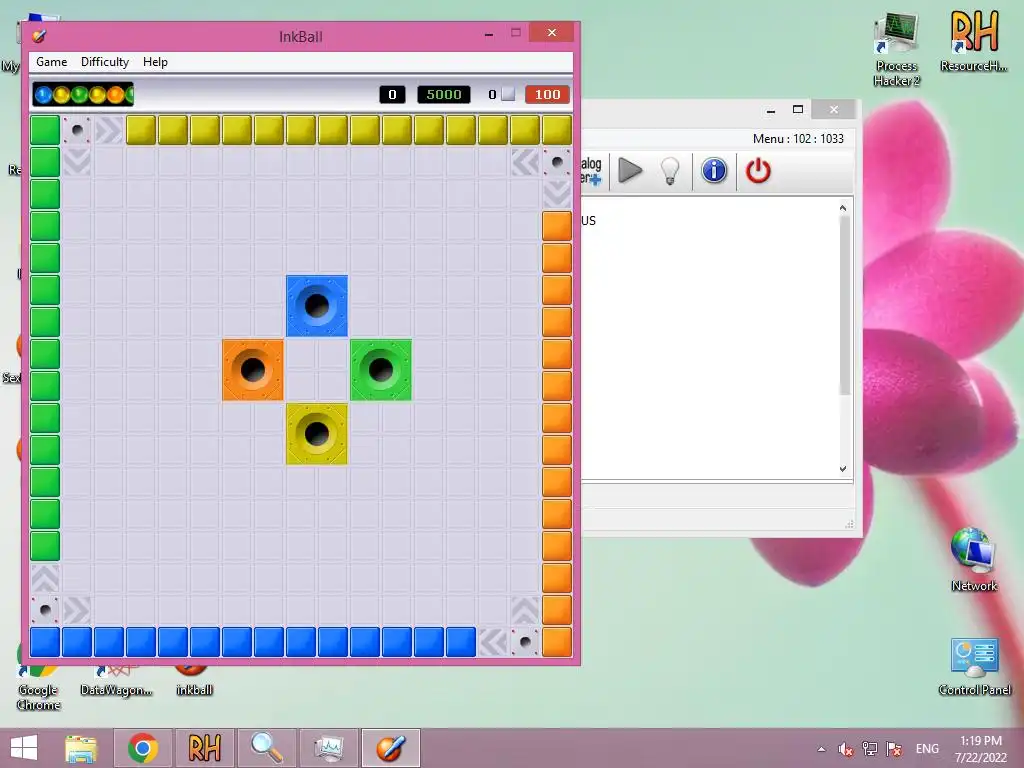Click the green hole in the board
This screenshot has width=1024, height=768.
tap(381, 370)
